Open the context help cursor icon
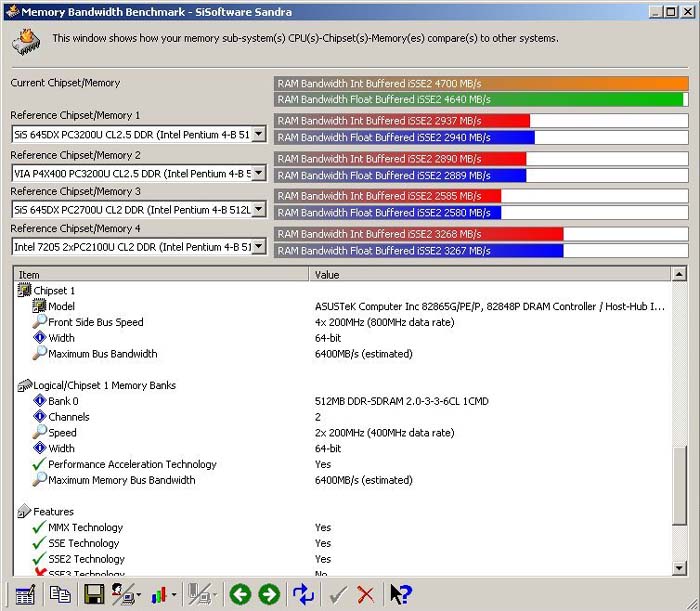 point(400,594)
